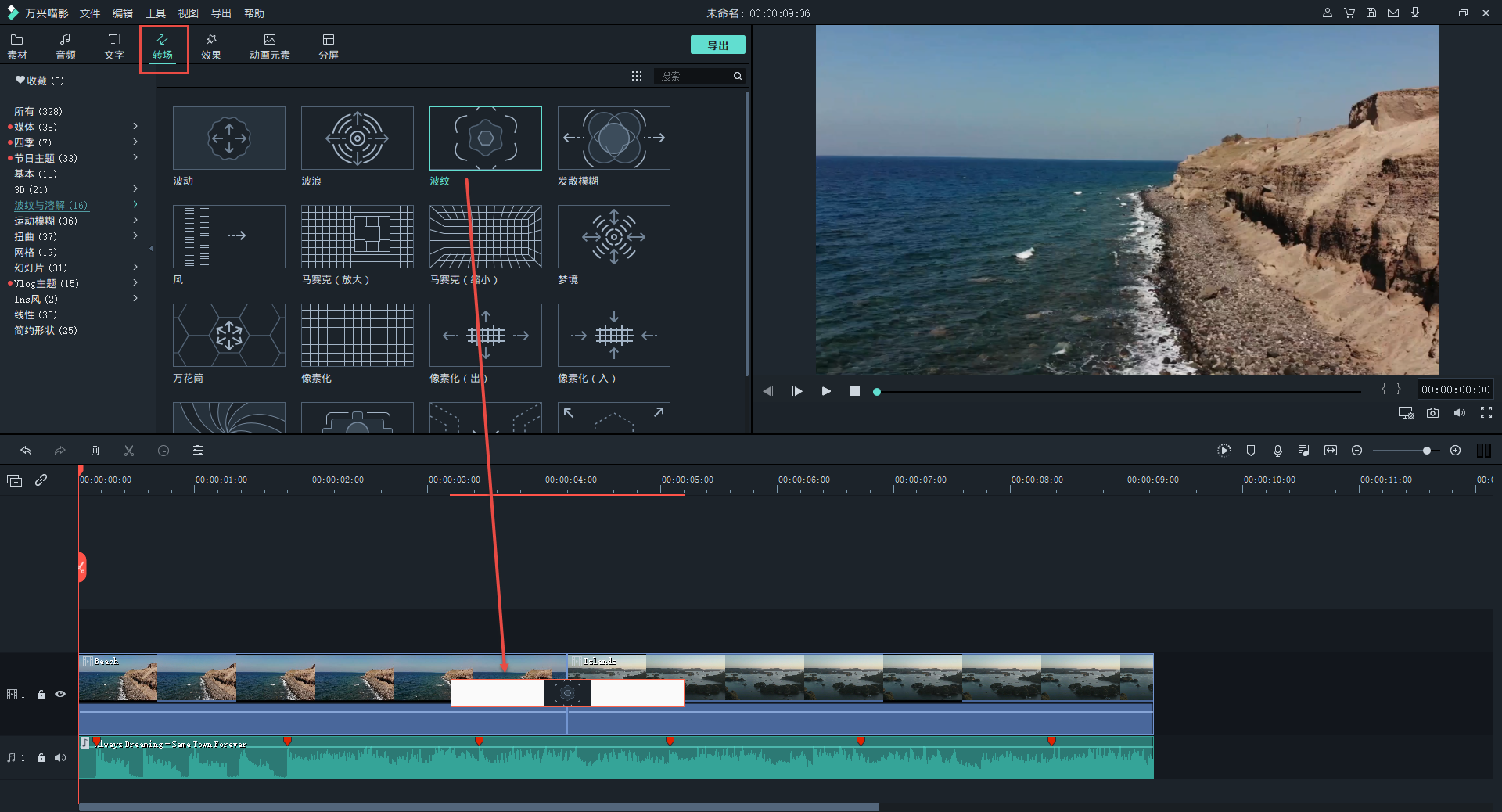Expand the 扭曲 (37) category arrow

(x=135, y=235)
